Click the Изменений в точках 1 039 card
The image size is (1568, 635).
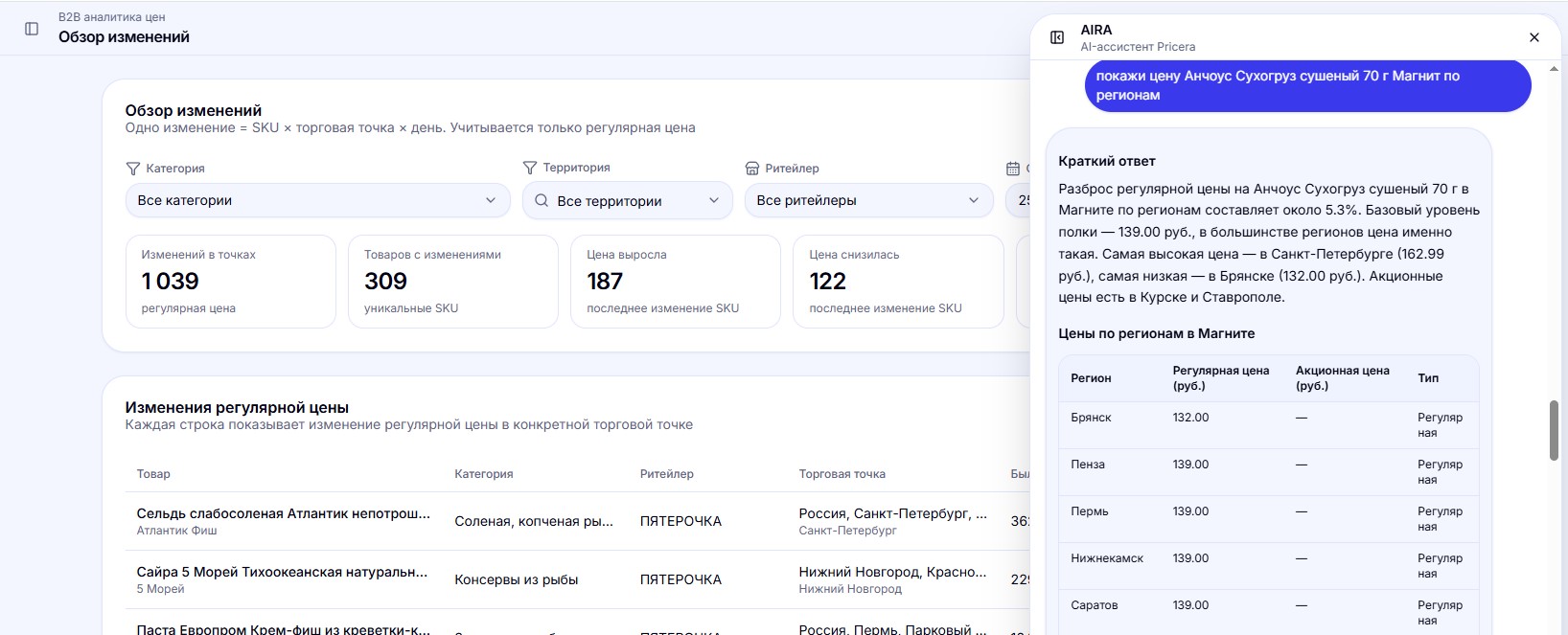pos(231,282)
